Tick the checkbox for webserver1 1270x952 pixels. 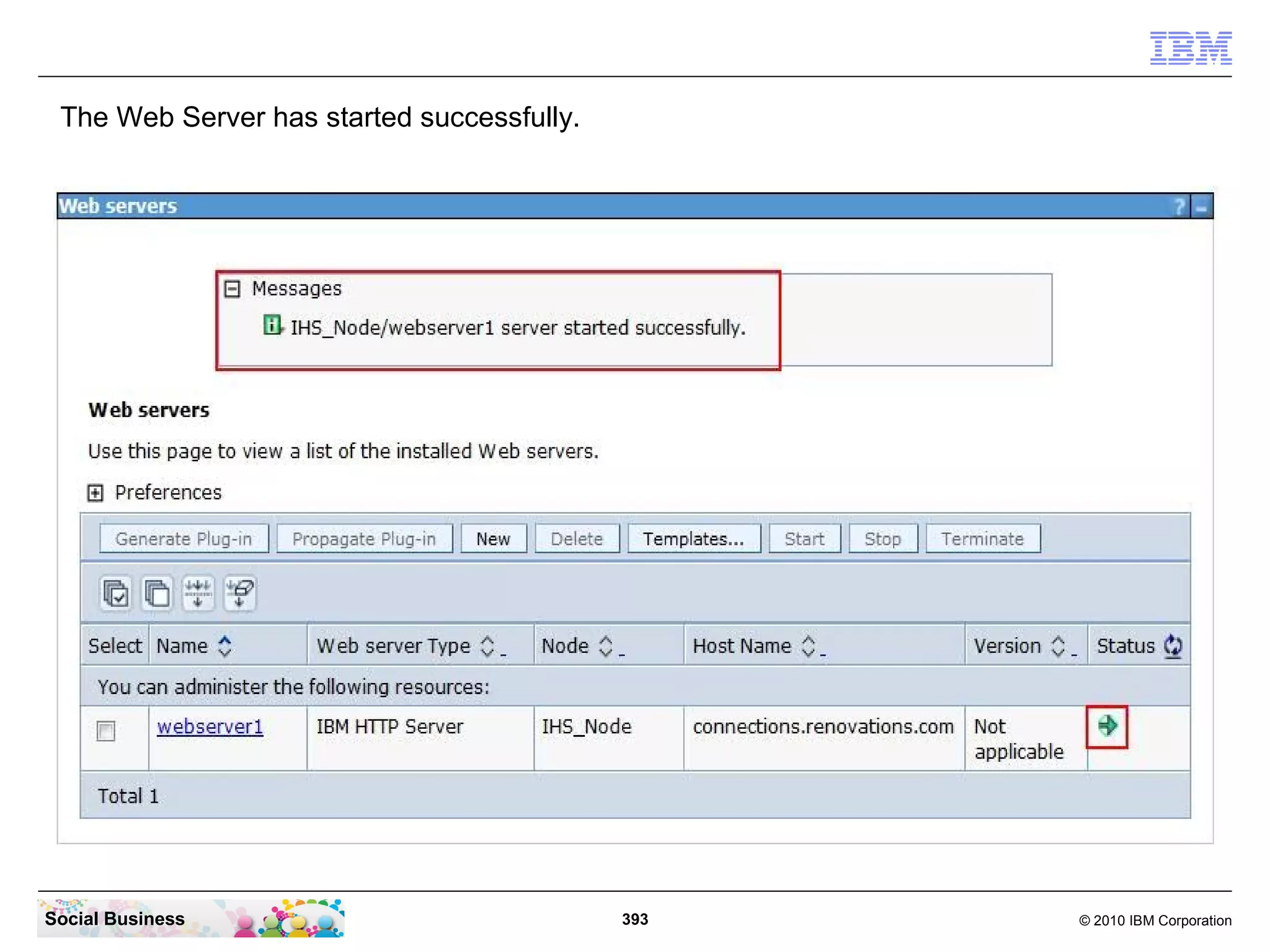(106, 731)
